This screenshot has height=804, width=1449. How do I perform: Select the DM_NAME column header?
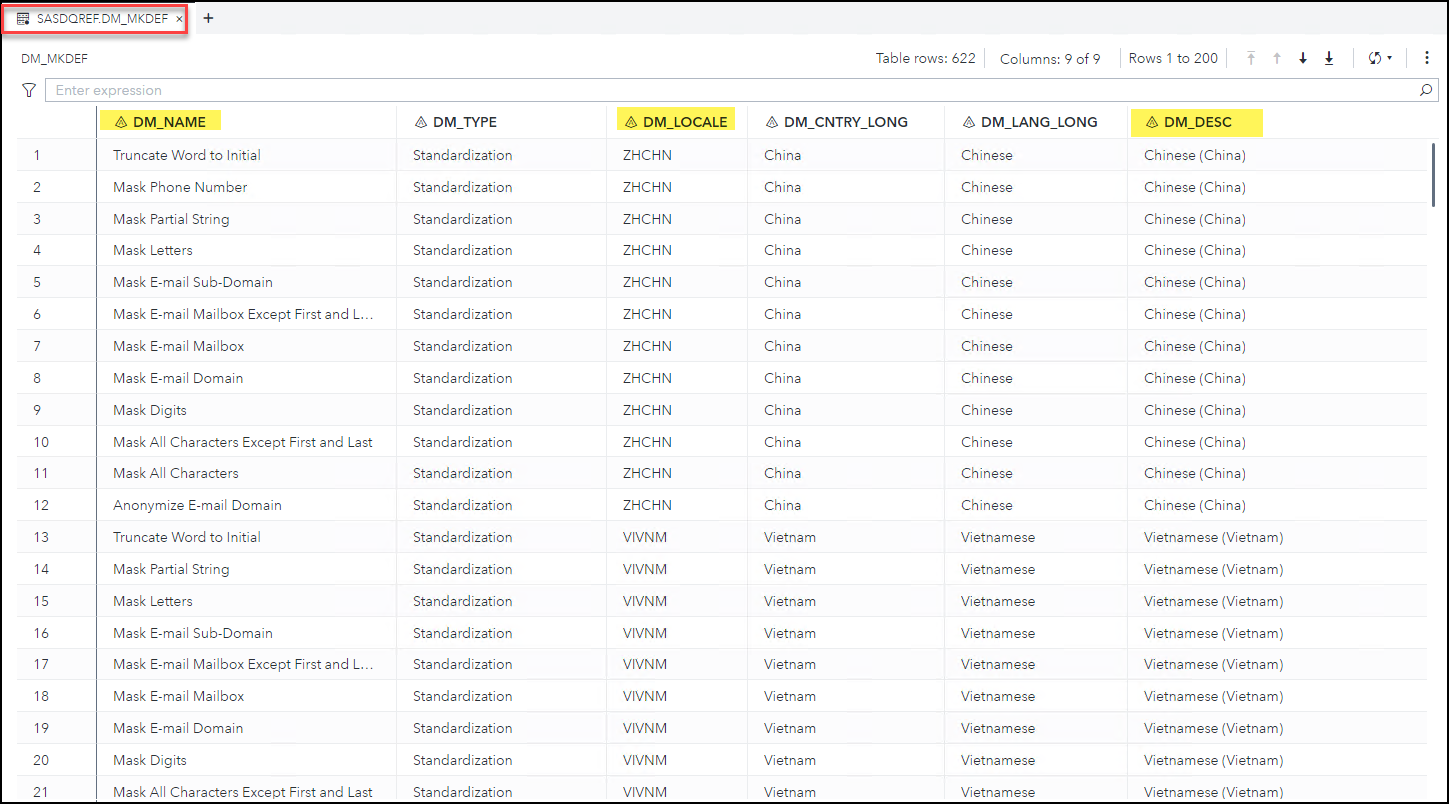[169, 122]
